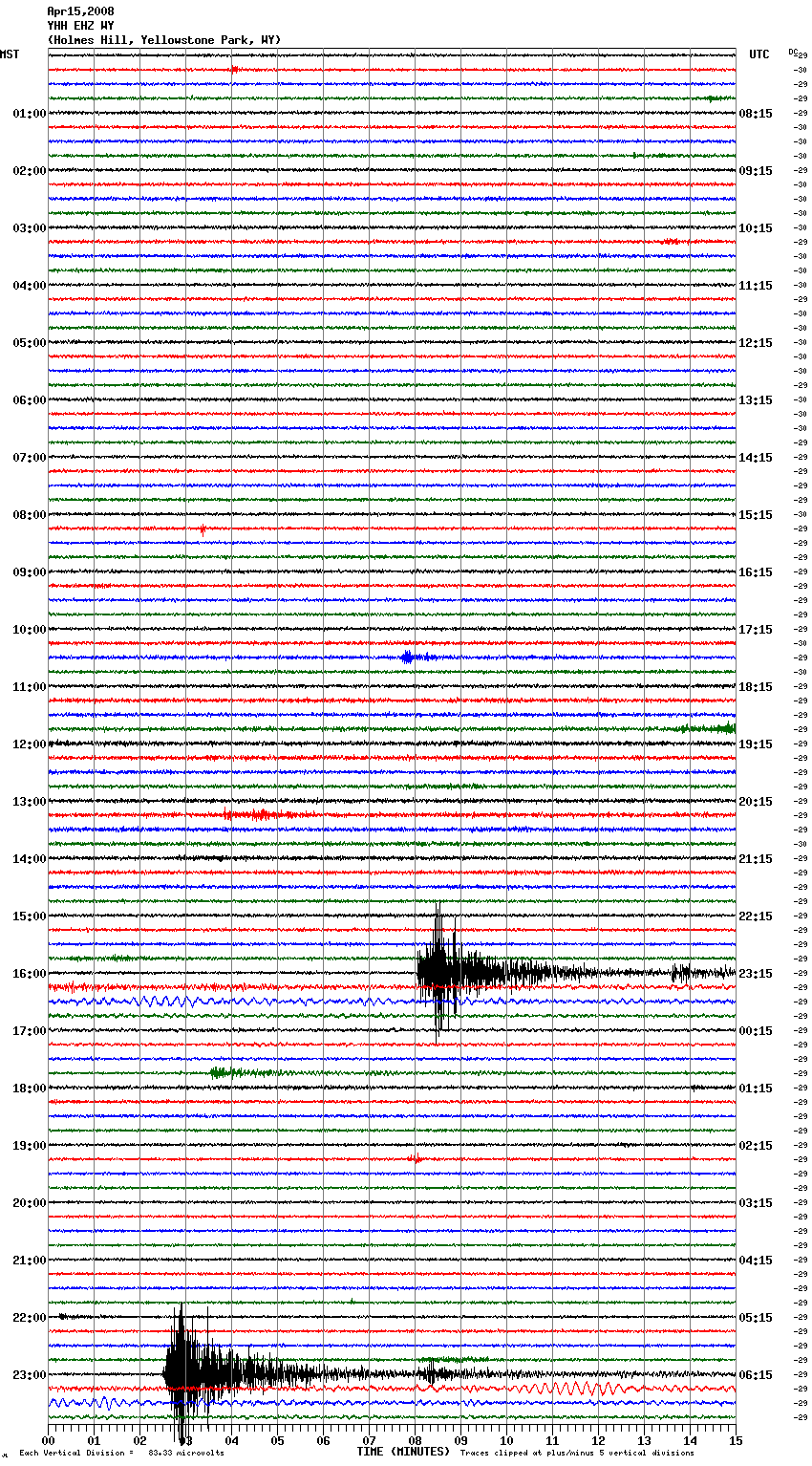
Task: Select the 21:00 MST time label
Action: pyautogui.click(x=30, y=1261)
